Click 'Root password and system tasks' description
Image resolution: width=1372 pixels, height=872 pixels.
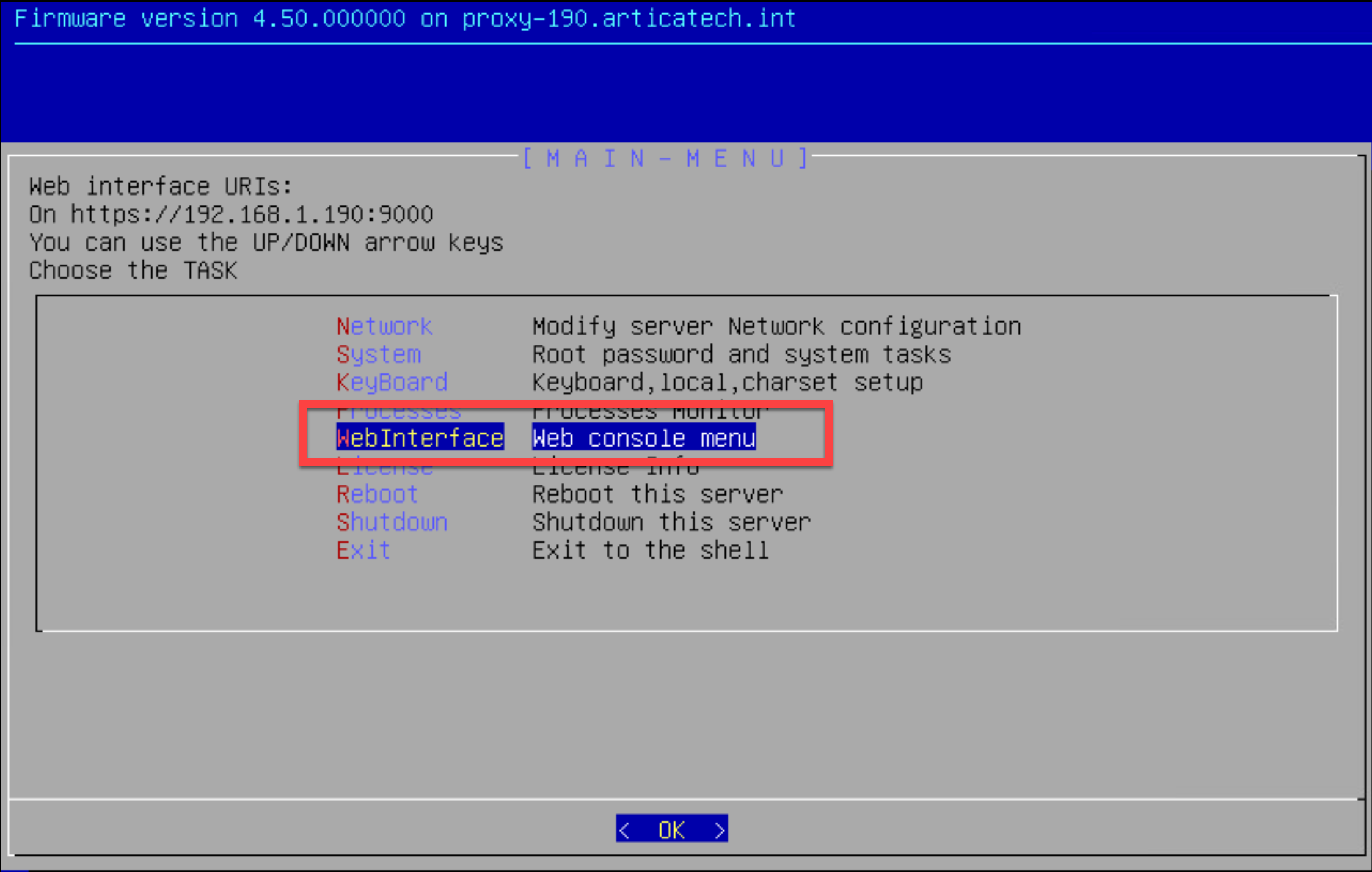click(x=742, y=354)
